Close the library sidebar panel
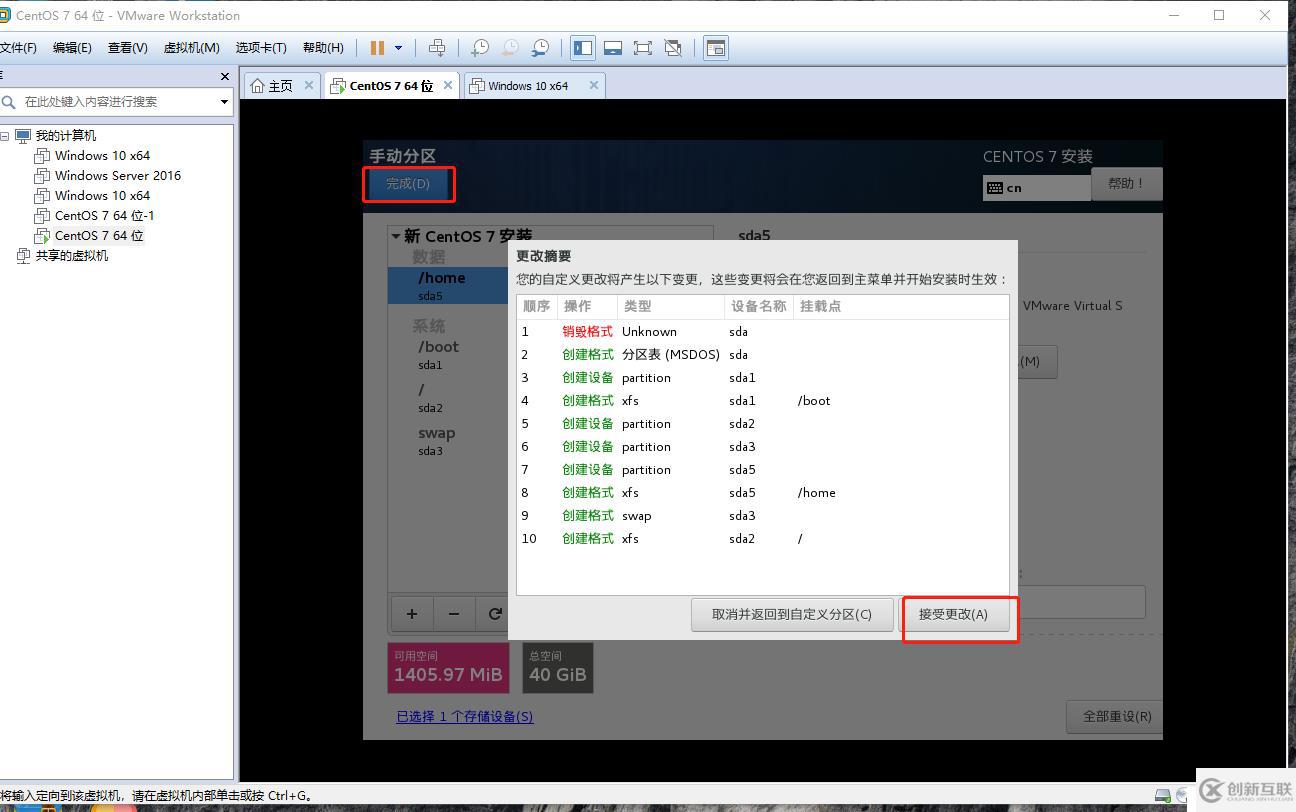The height and width of the screenshot is (812, 1296). pyautogui.click(x=224, y=76)
